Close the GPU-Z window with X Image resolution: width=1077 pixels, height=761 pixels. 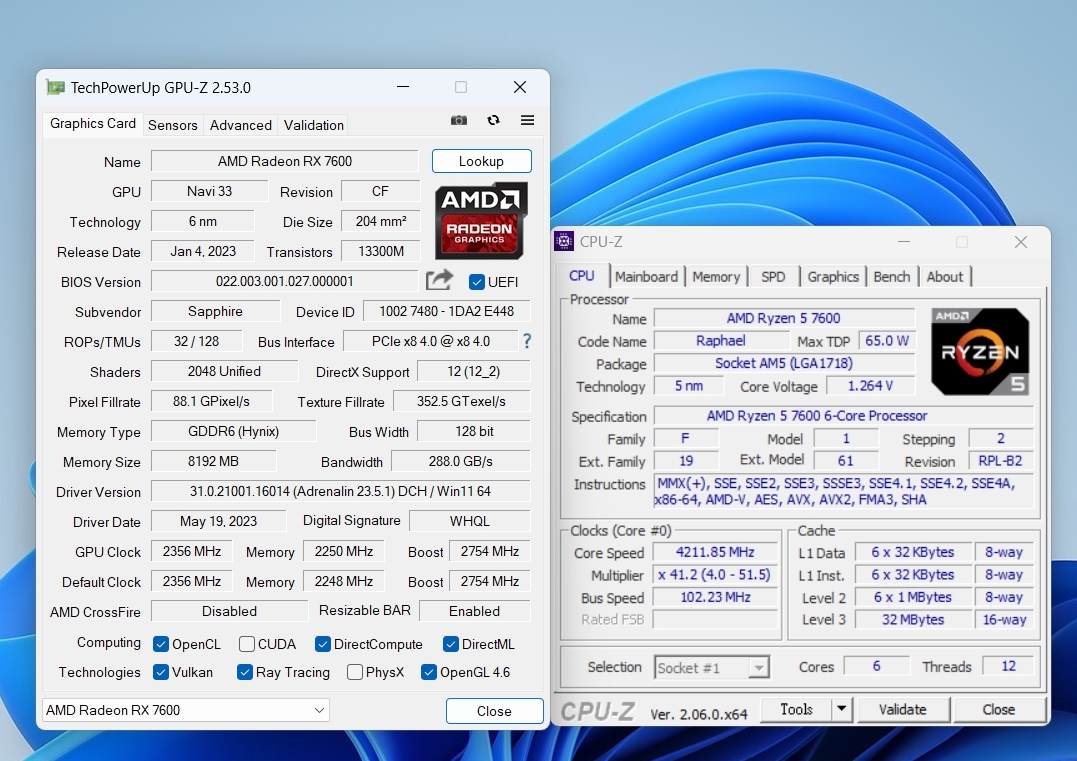click(520, 87)
